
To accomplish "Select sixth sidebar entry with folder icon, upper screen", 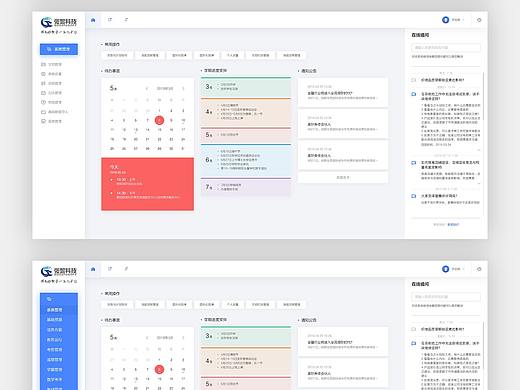I will 54,112.
